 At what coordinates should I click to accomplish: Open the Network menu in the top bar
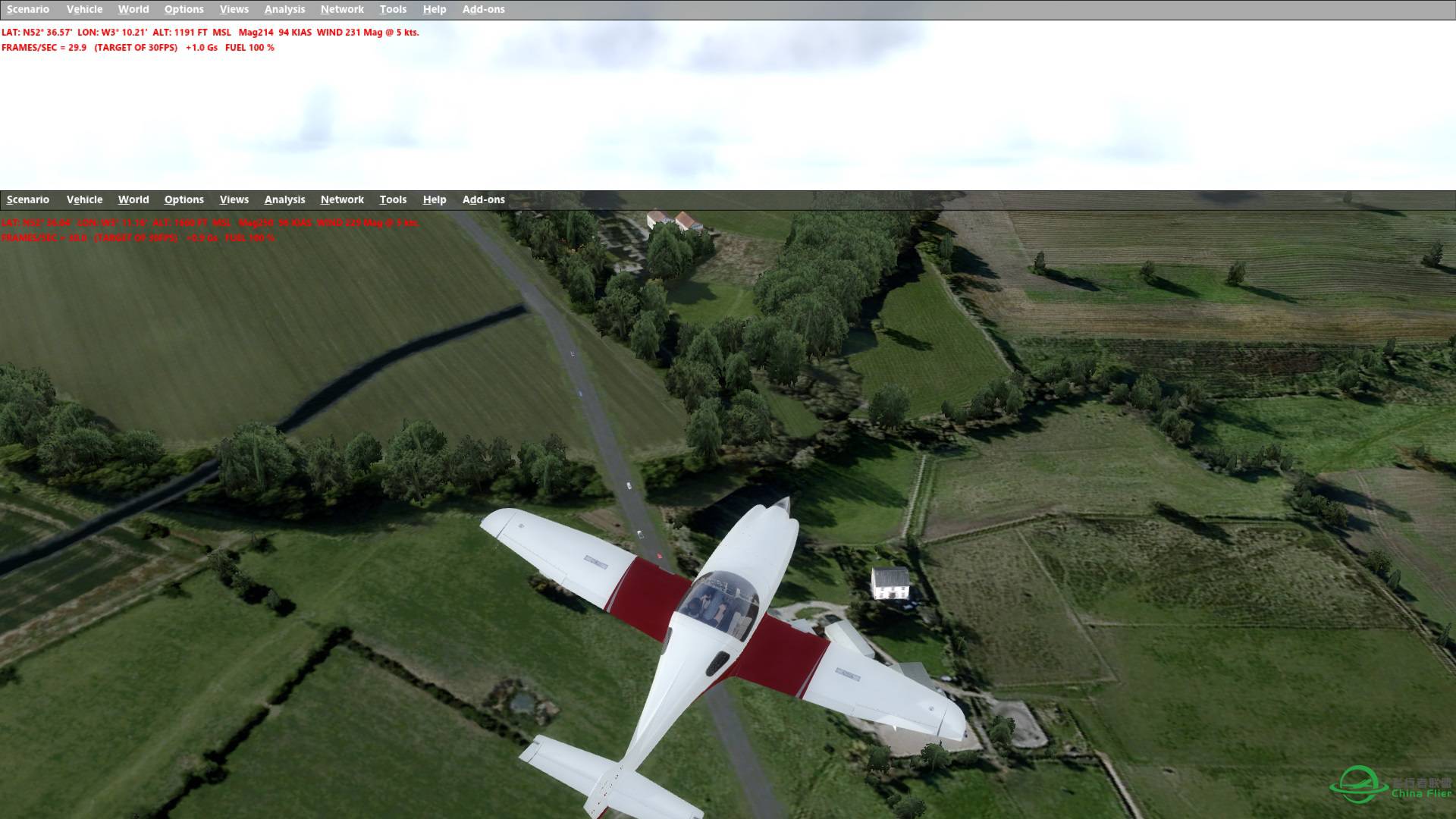tap(341, 9)
